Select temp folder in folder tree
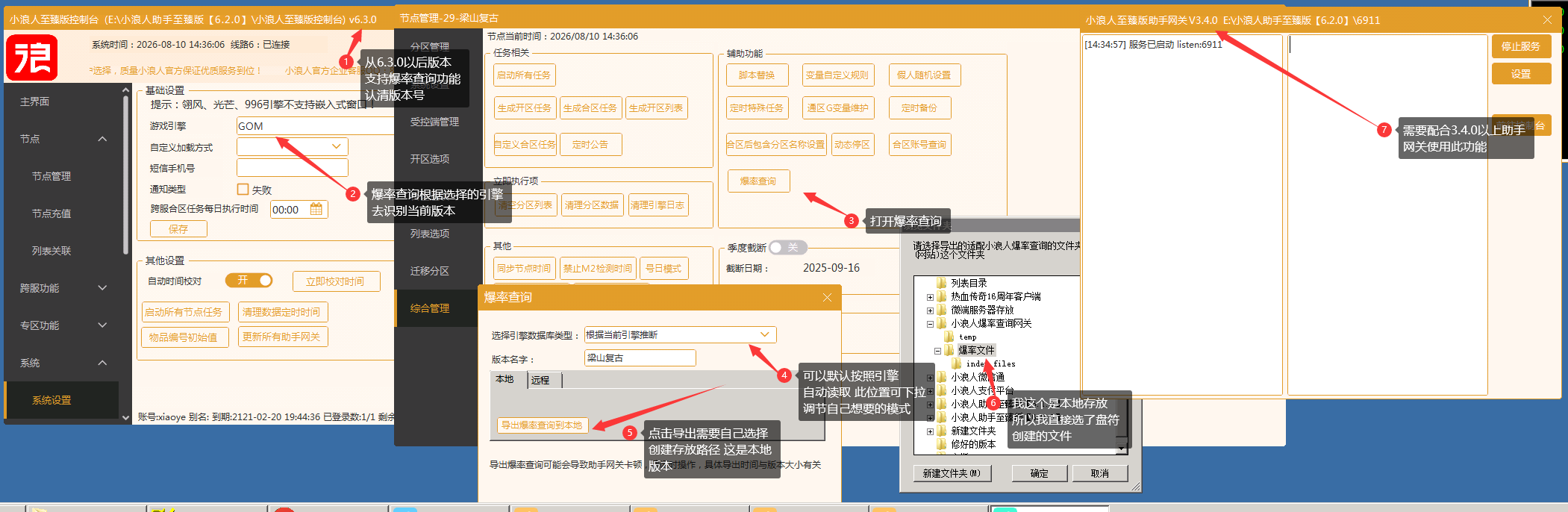This screenshot has width=1568, height=512. point(967,337)
